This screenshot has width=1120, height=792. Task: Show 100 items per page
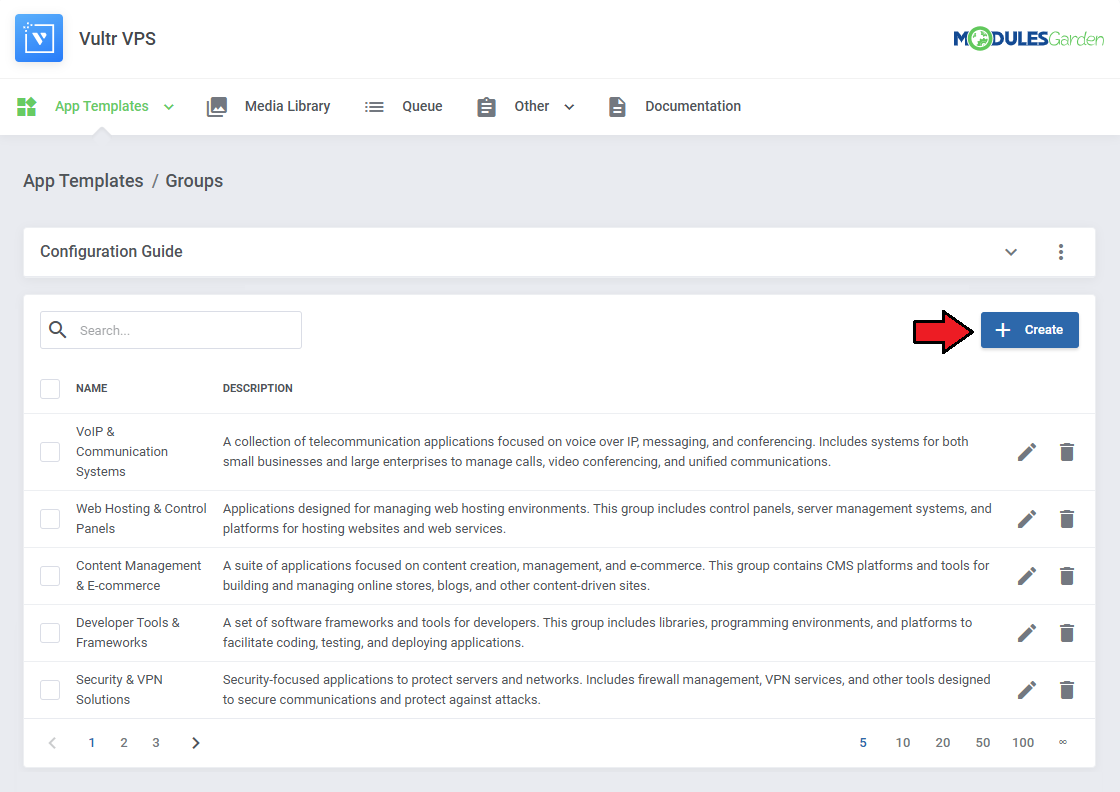[1023, 743]
